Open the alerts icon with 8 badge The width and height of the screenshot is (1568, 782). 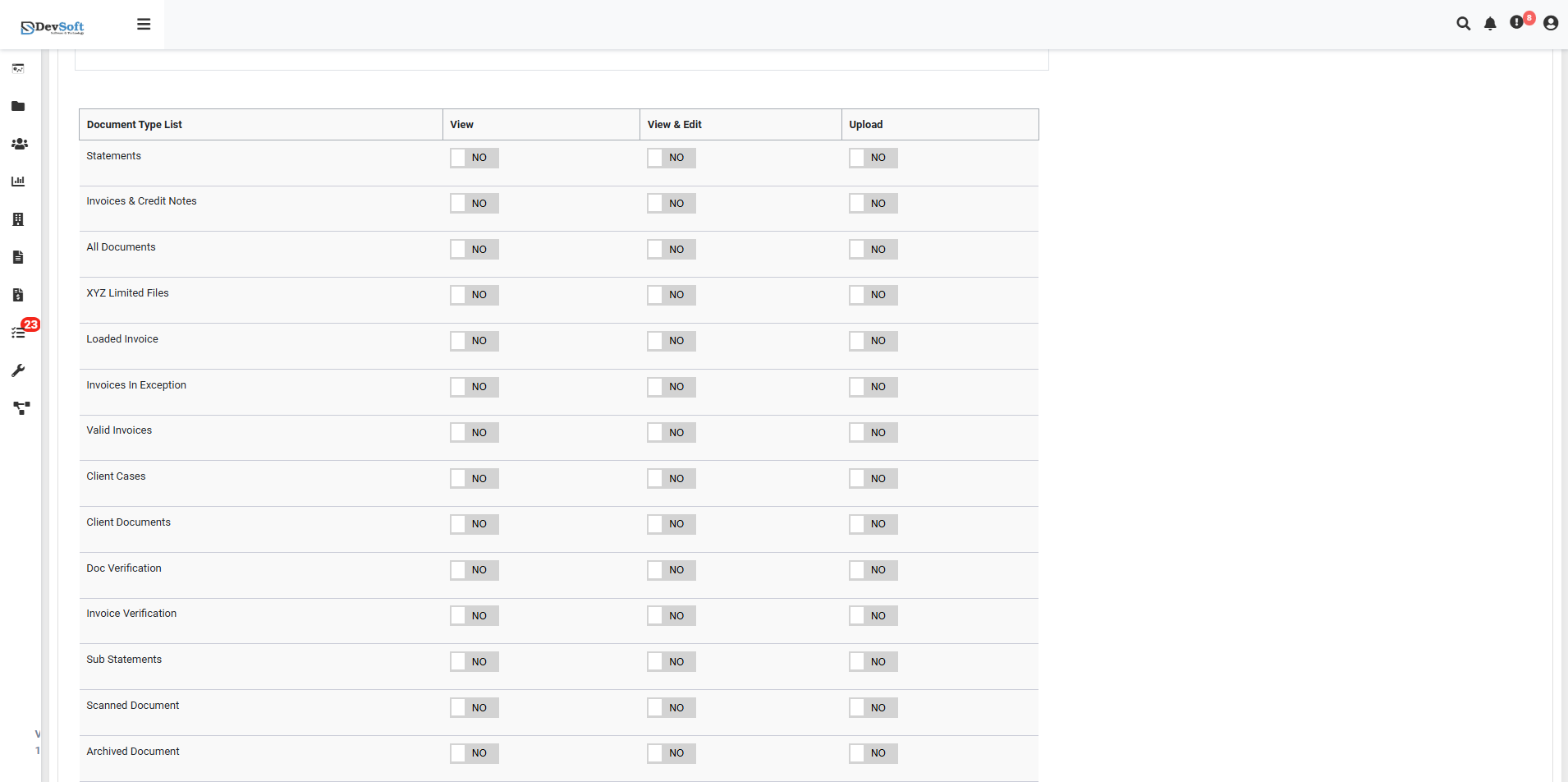(x=1517, y=23)
